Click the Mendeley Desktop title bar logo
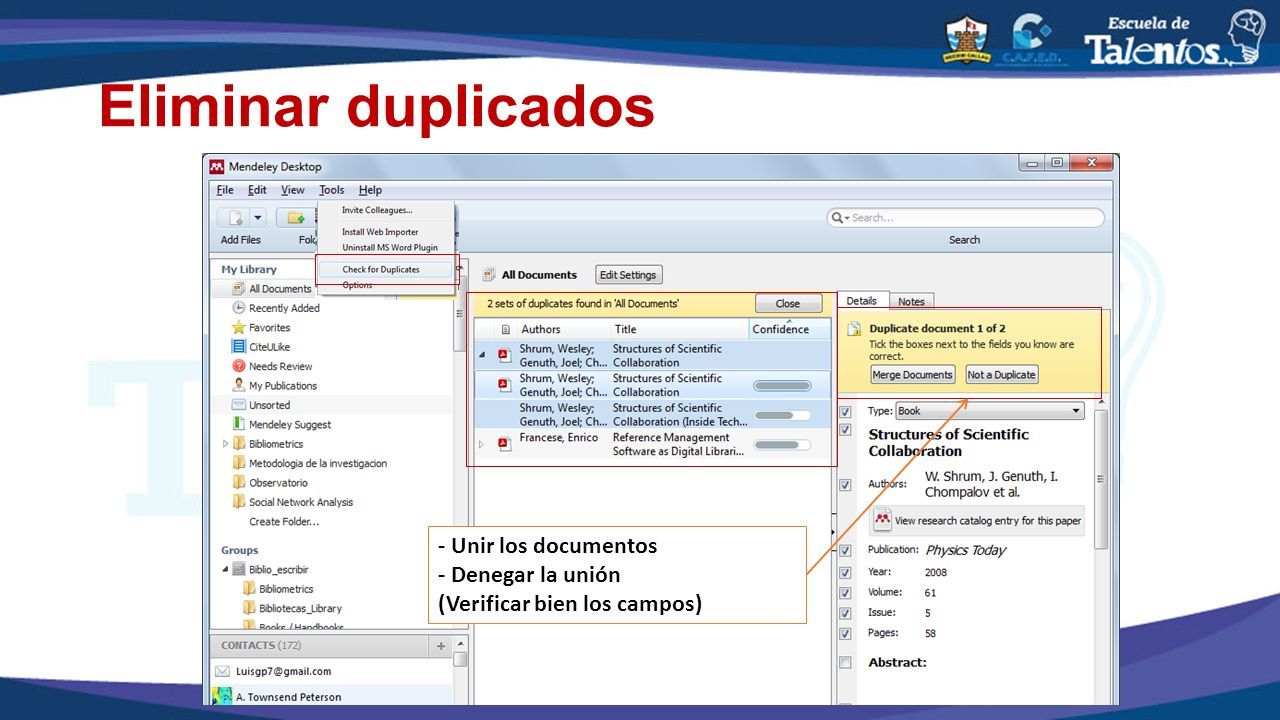Viewport: 1280px width, 720px height. 216,166
